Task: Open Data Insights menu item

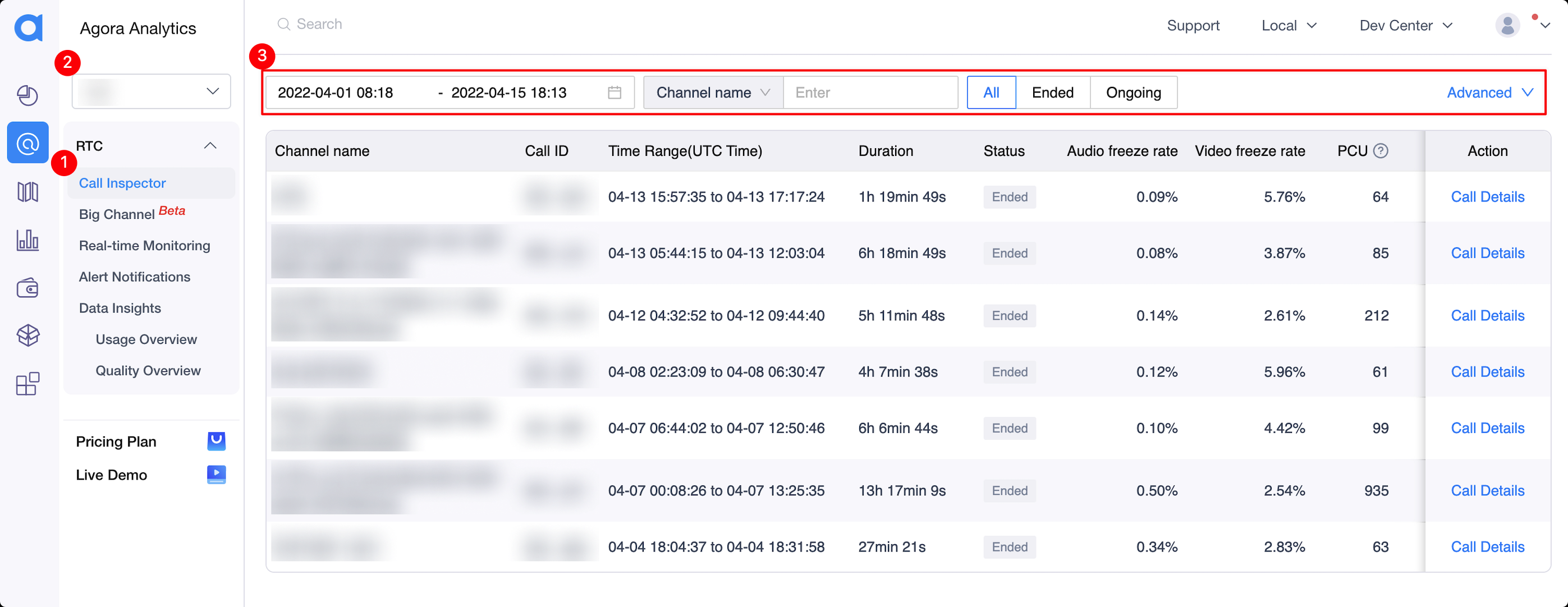Action: pyautogui.click(x=120, y=308)
